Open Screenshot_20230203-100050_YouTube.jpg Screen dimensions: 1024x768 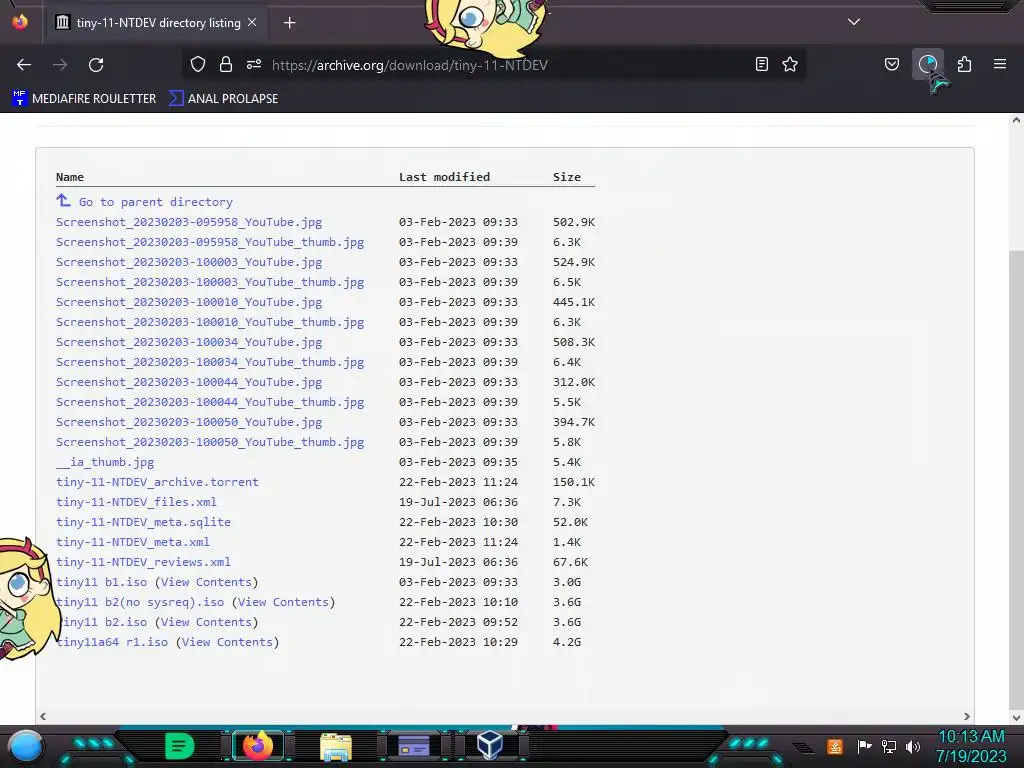pos(189,423)
